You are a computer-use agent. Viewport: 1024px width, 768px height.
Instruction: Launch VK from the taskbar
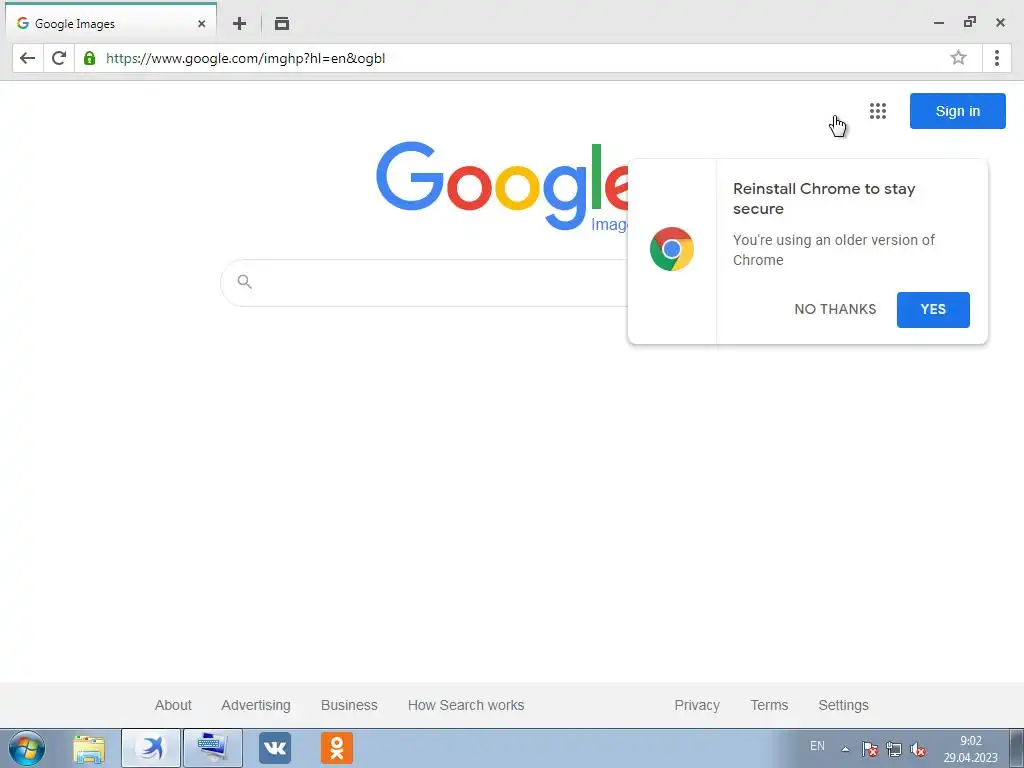[275, 748]
